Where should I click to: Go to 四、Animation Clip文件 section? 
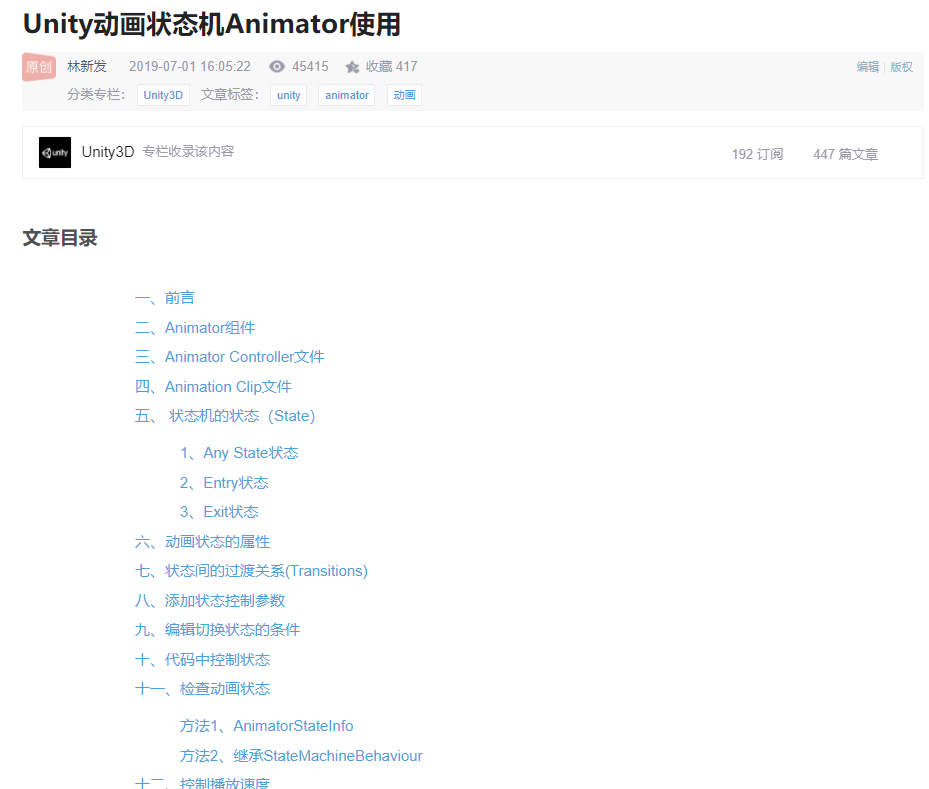pos(213,387)
